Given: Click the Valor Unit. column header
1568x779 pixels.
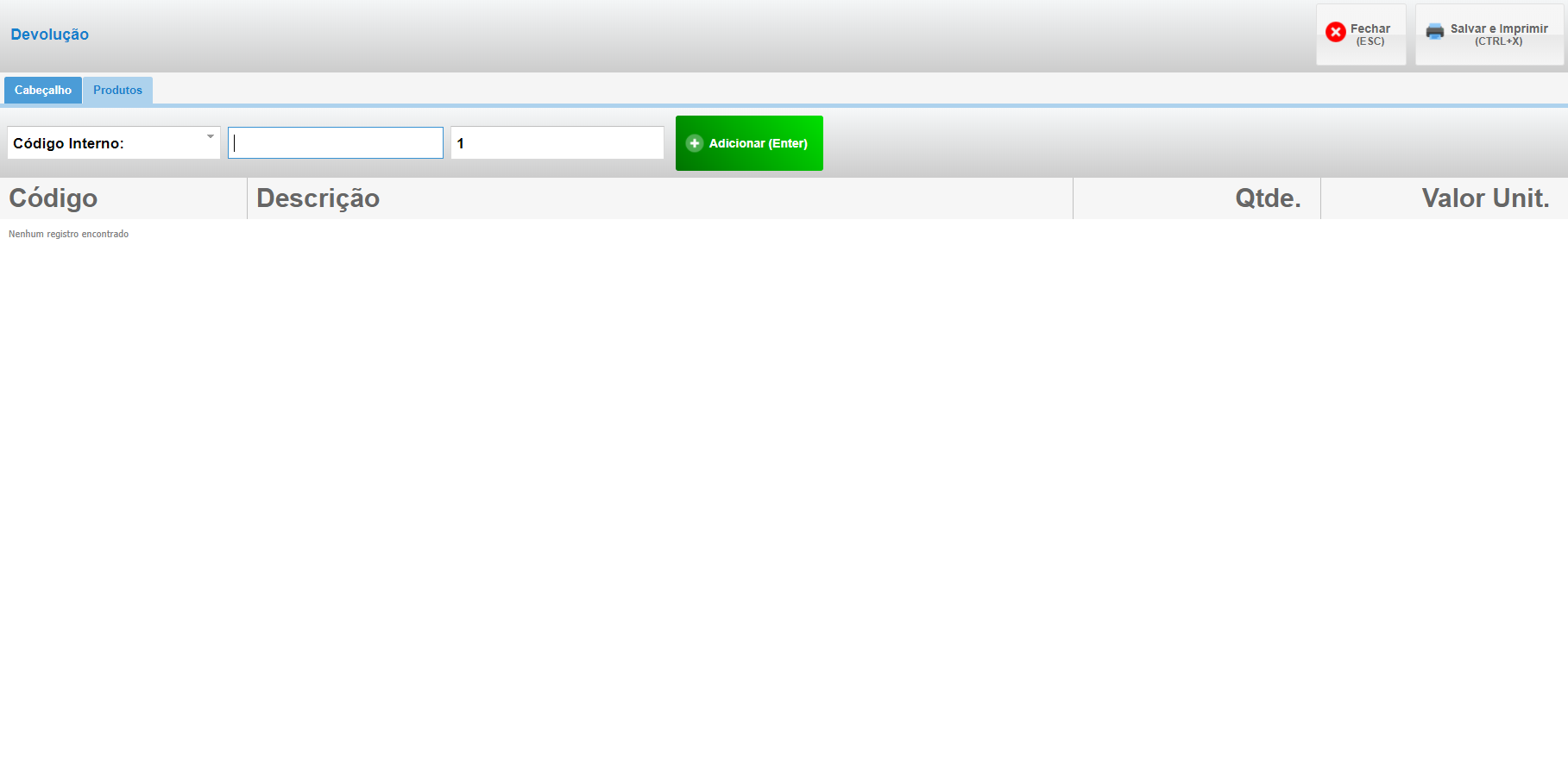Looking at the screenshot, I should [x=1445, y=198].
